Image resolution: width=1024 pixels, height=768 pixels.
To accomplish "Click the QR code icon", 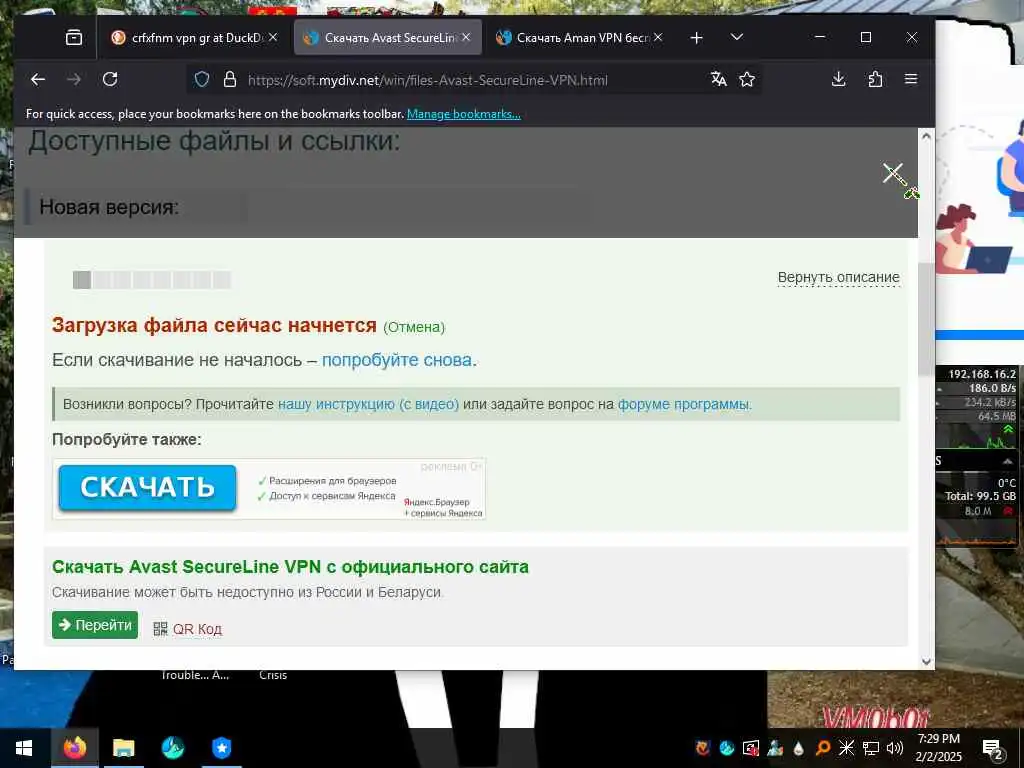I will pyautogui.click(x=160, y=629).
